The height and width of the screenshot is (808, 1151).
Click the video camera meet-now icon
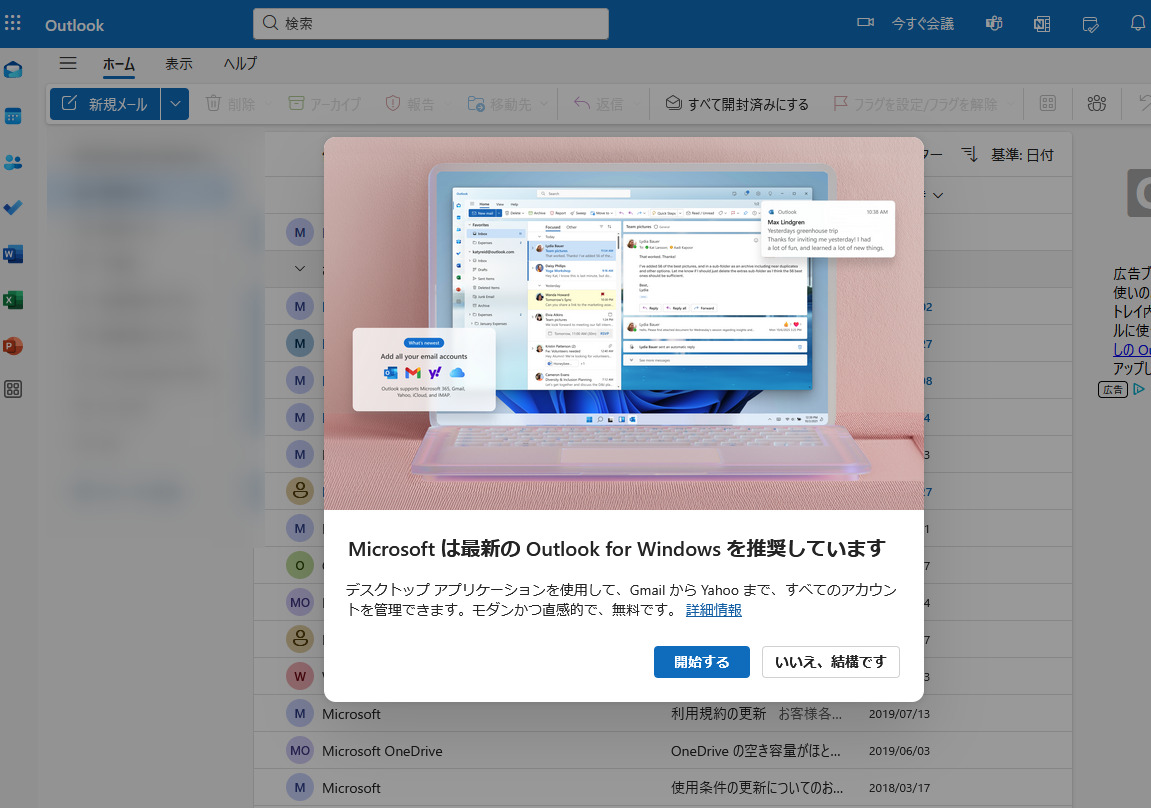click(865, 23)
